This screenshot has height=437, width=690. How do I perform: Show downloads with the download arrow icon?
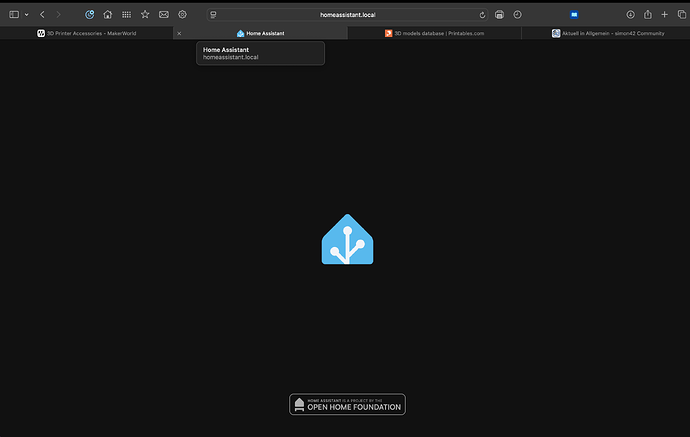[630, 15]
